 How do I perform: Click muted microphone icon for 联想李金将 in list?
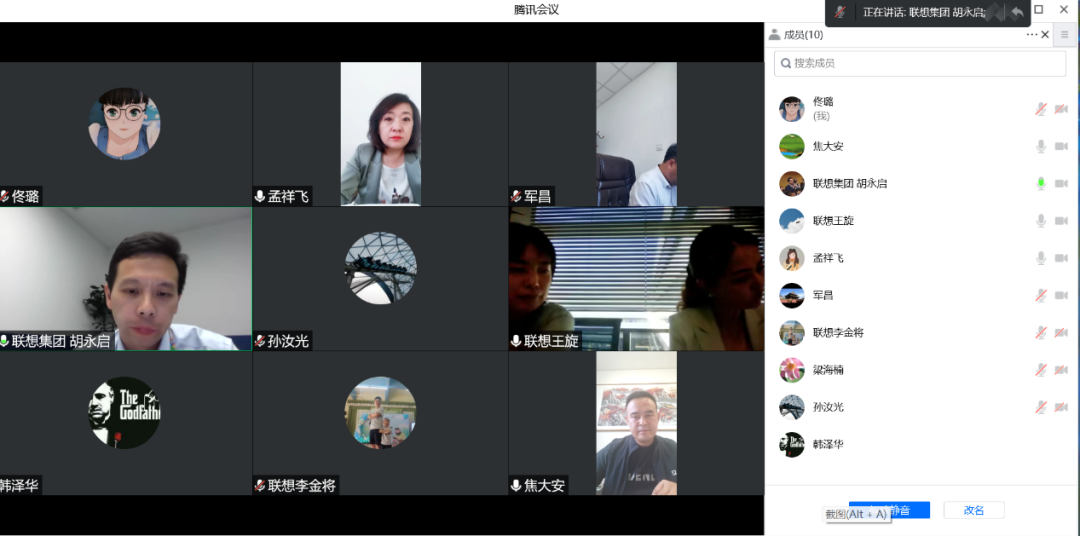1041,332
